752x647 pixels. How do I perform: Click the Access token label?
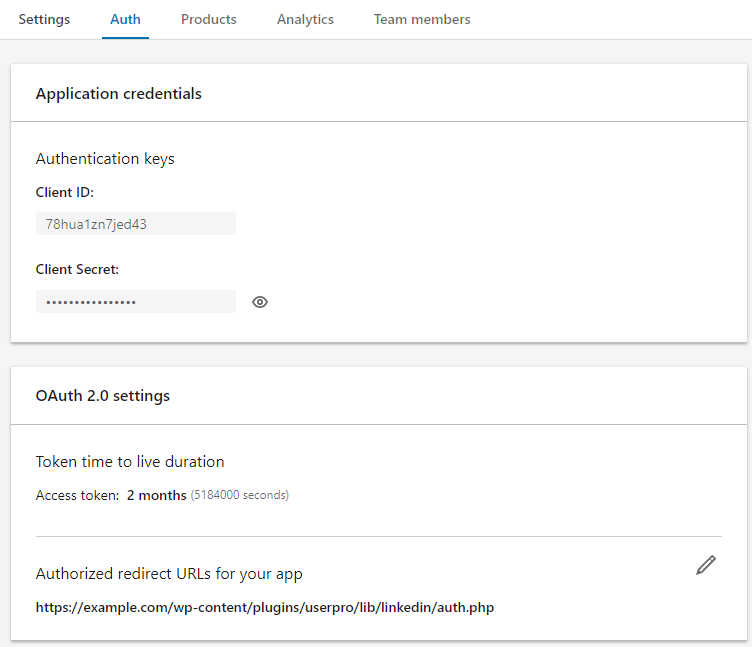pyautogui.click(x=77, y=495)
